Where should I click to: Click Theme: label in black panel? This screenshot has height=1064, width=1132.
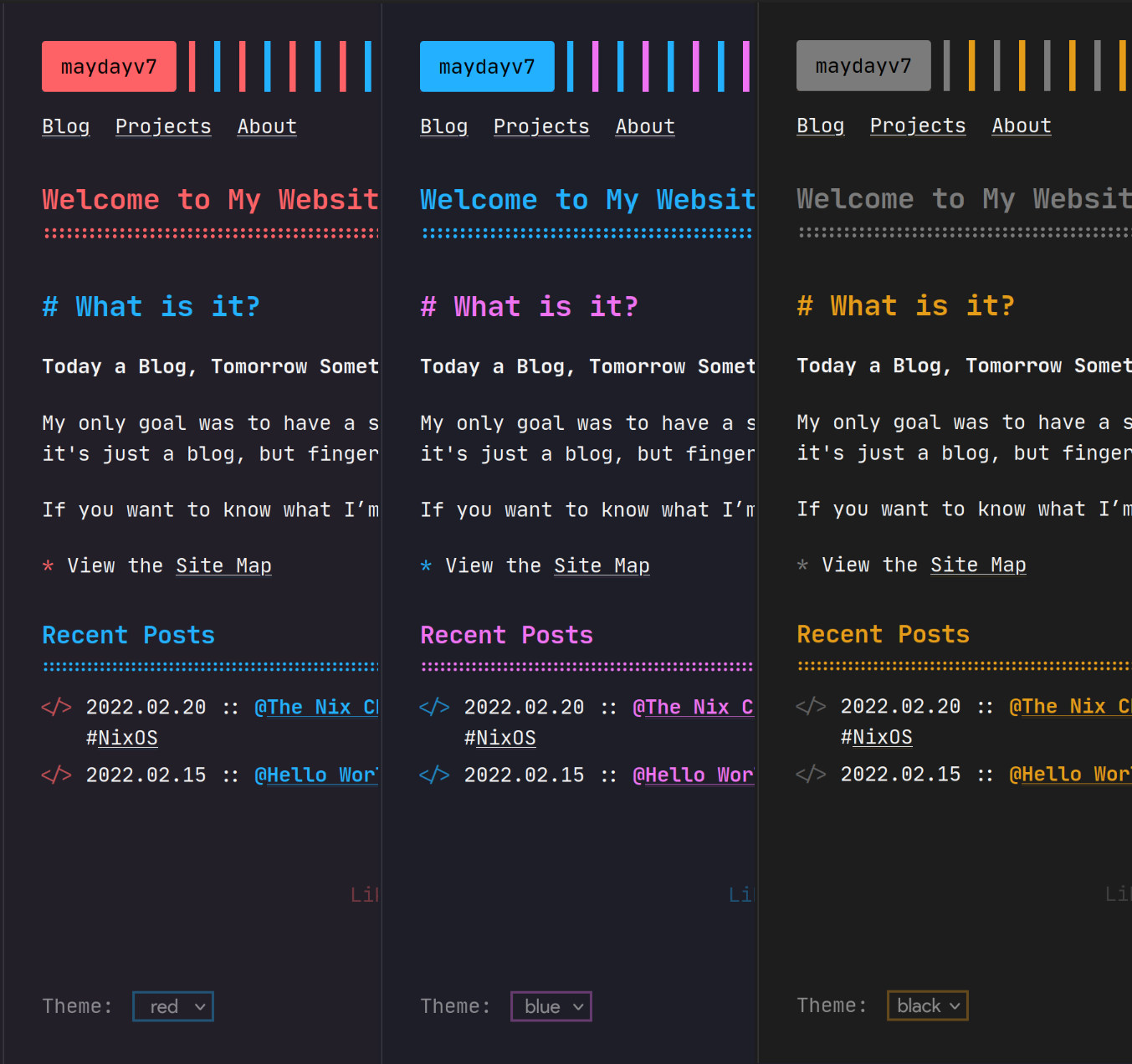(832, 1005)
